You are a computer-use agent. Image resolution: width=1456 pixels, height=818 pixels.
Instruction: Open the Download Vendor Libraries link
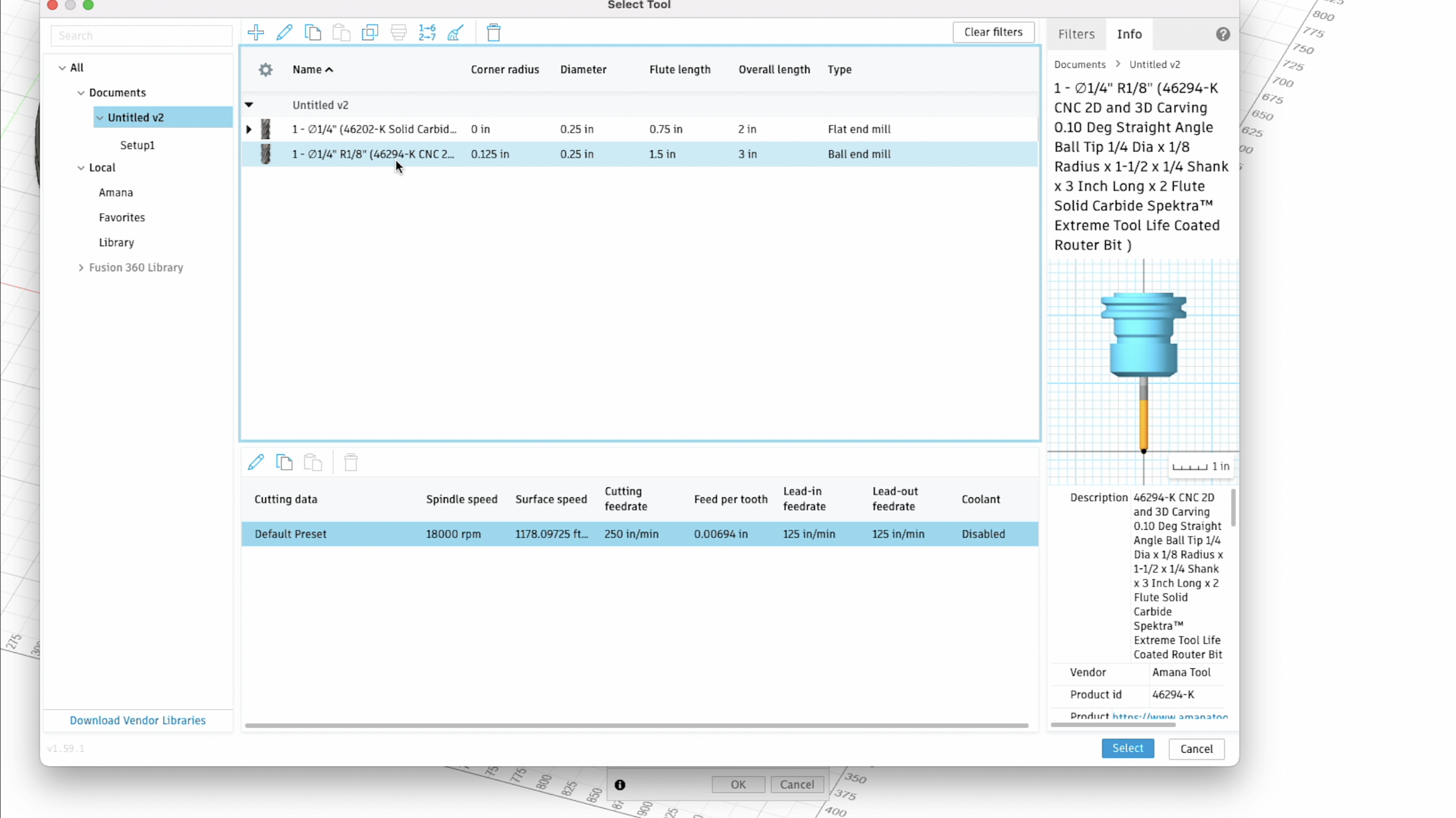pyautogui.click(x=137, y=720)
